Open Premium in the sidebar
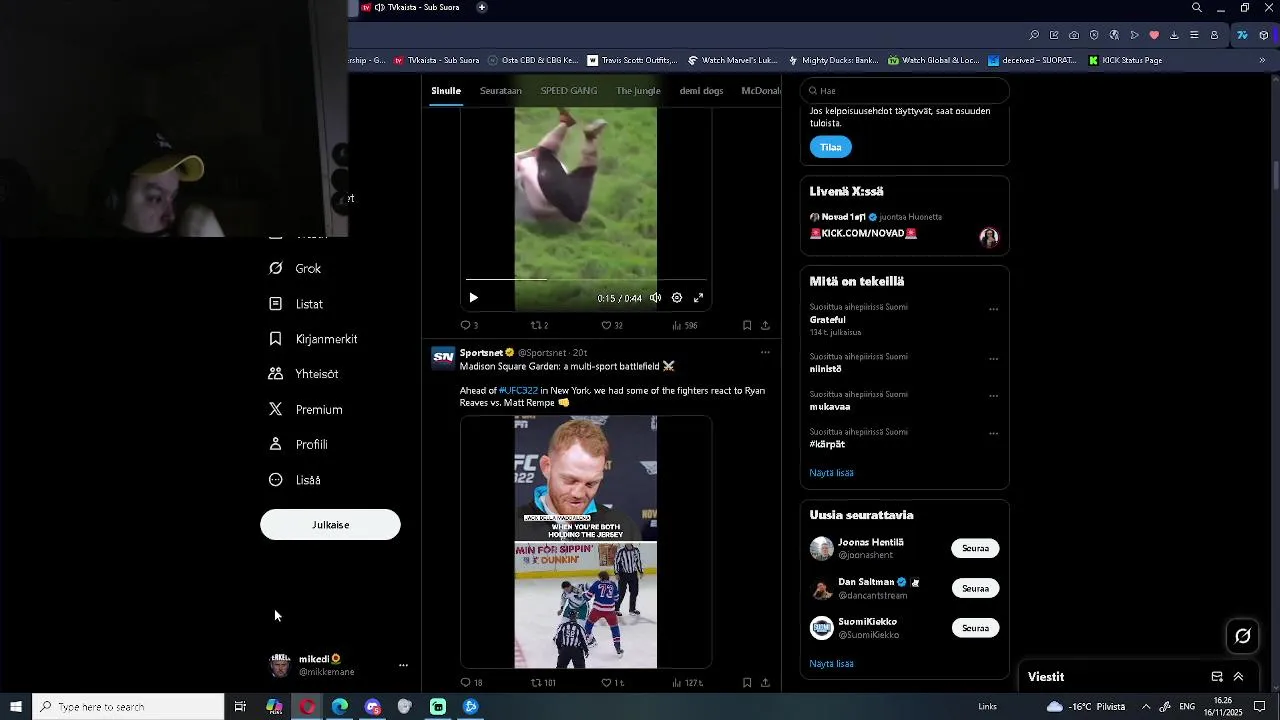Image resolution: width=1280 pixels, height=720 pixels. point(306,410)
